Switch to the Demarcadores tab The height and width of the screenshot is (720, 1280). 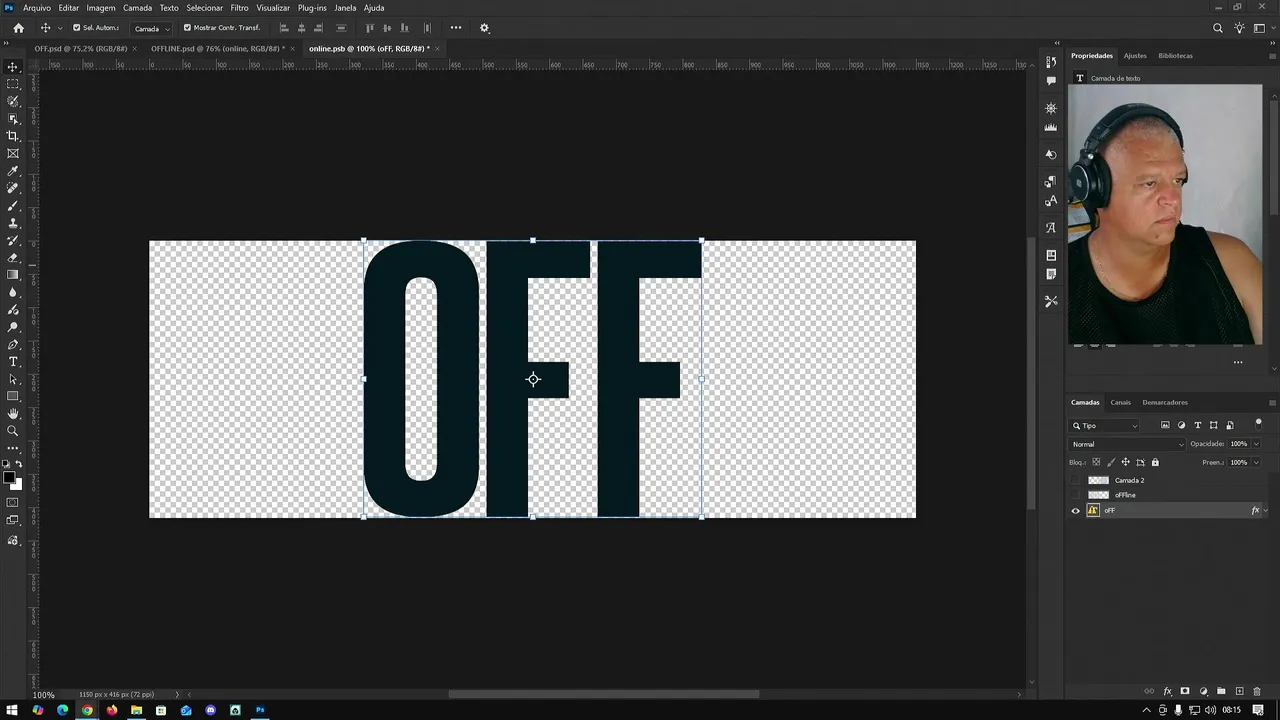1165,403
